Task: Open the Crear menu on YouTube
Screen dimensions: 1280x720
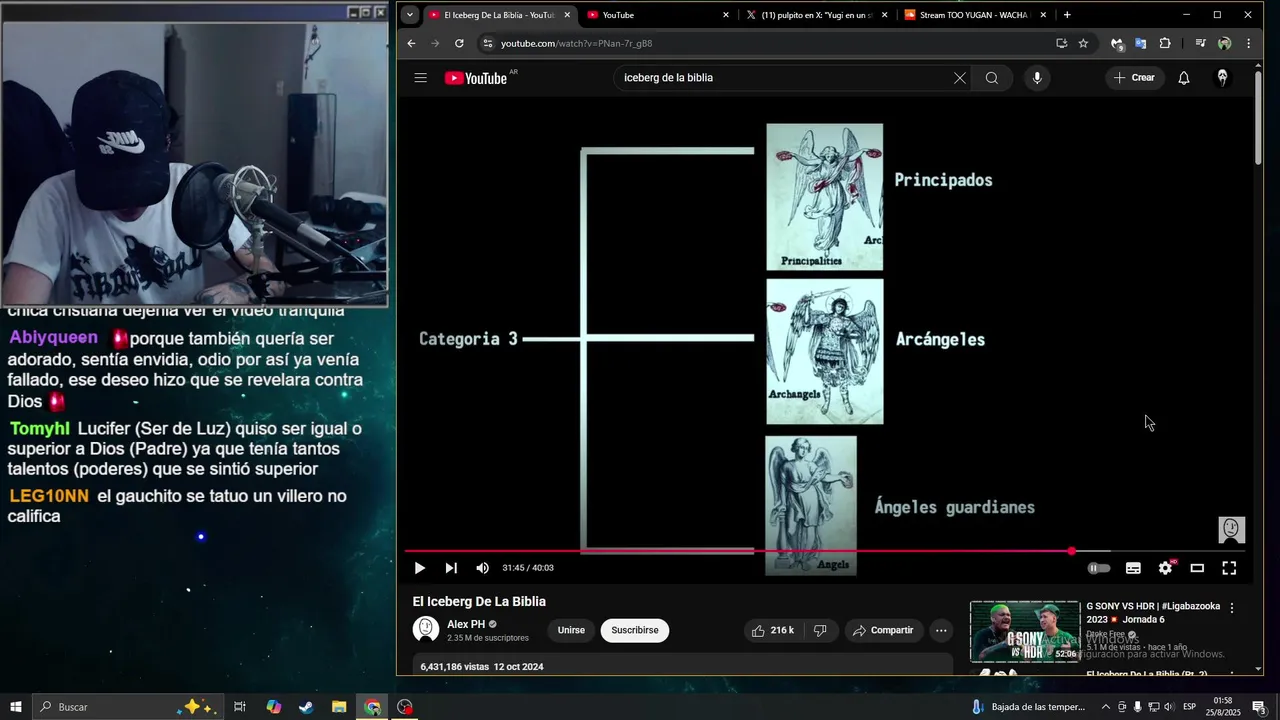Action: click(x=1135, y=78)
